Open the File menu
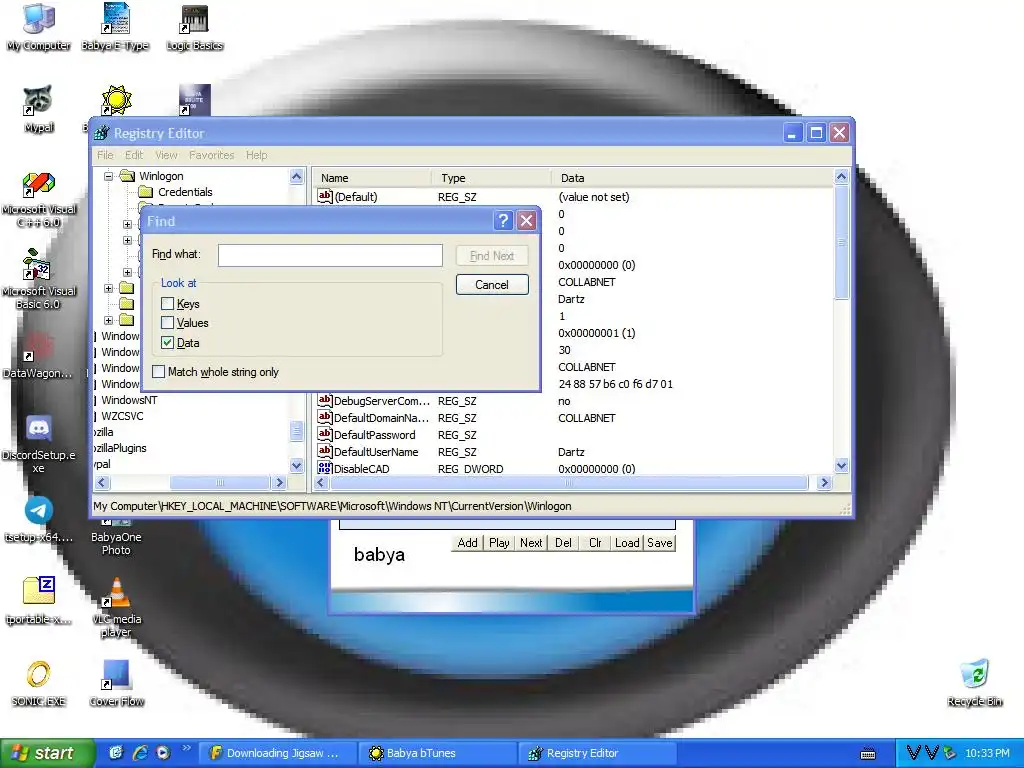The image size is (1024, 768). click(105, 155)
